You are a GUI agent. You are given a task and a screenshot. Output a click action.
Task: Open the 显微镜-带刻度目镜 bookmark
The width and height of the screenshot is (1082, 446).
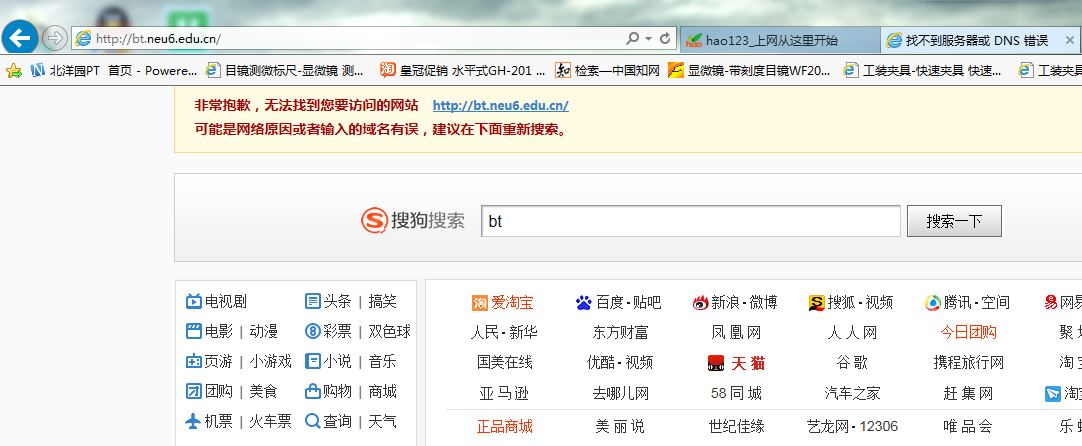point(749,70)
